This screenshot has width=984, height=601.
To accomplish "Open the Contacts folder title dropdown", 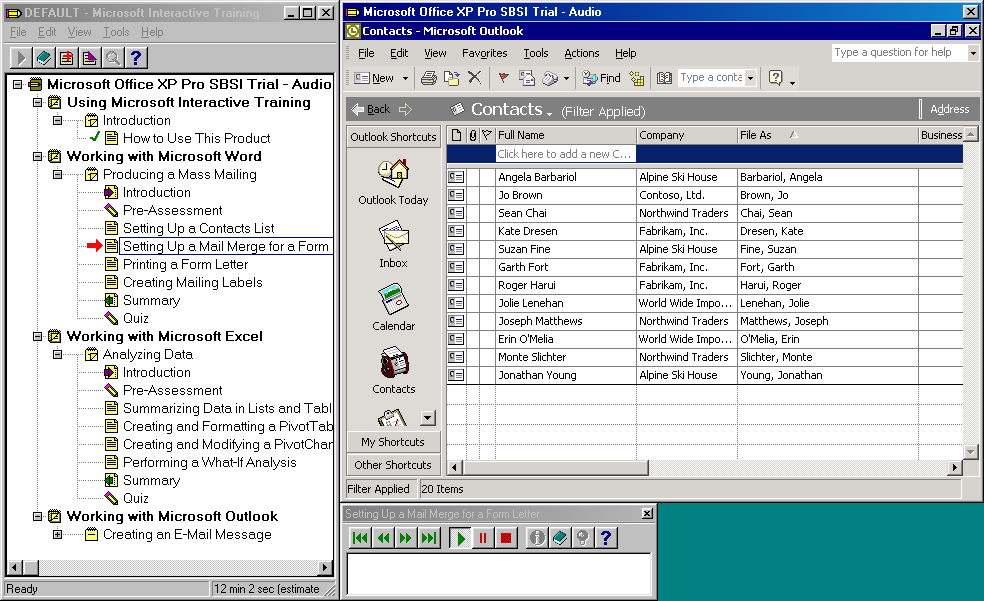I will [x=549, y=112].
